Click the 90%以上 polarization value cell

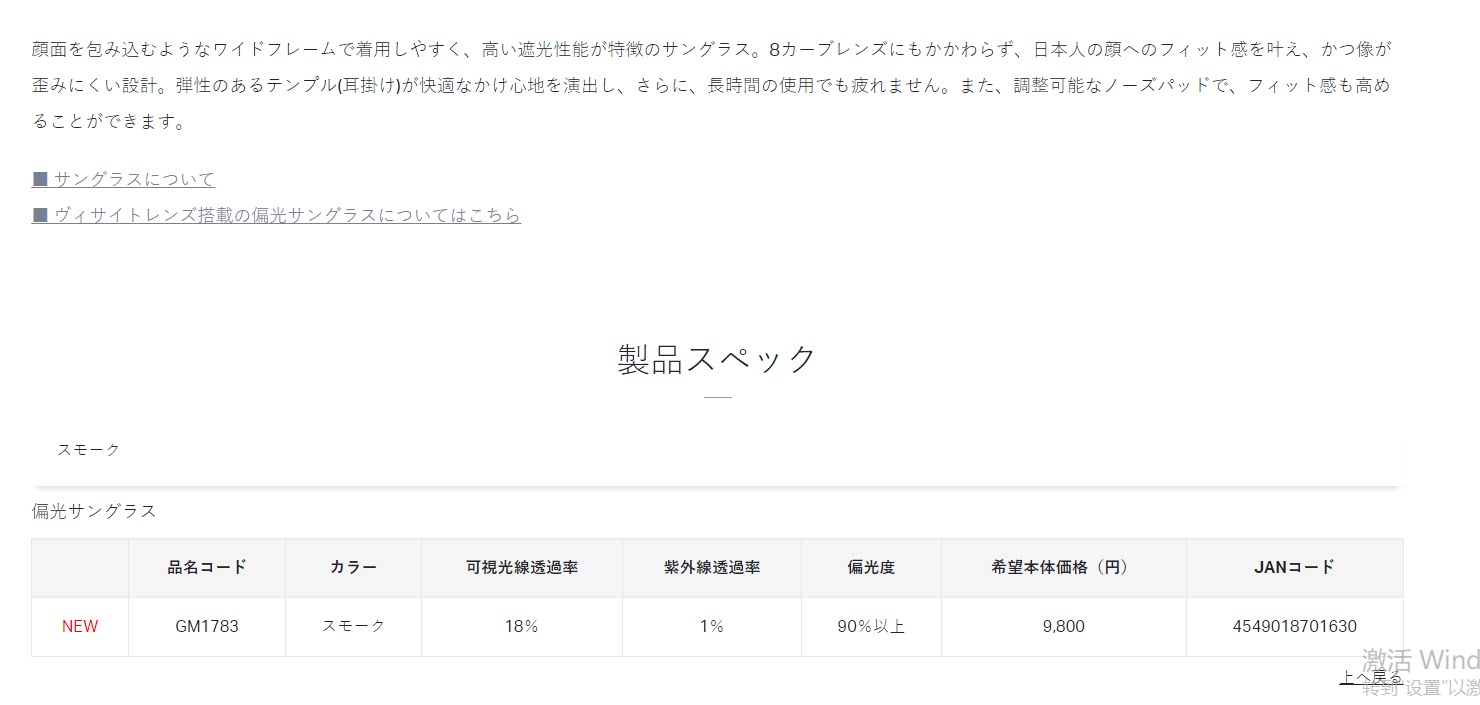pos(871,627)
